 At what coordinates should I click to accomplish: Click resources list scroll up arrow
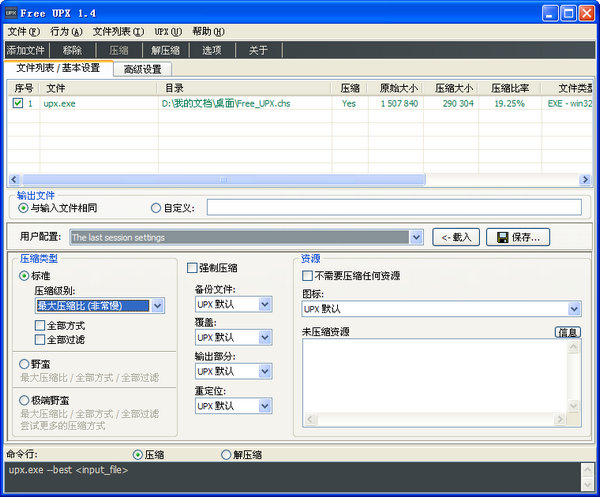(574, 347)
